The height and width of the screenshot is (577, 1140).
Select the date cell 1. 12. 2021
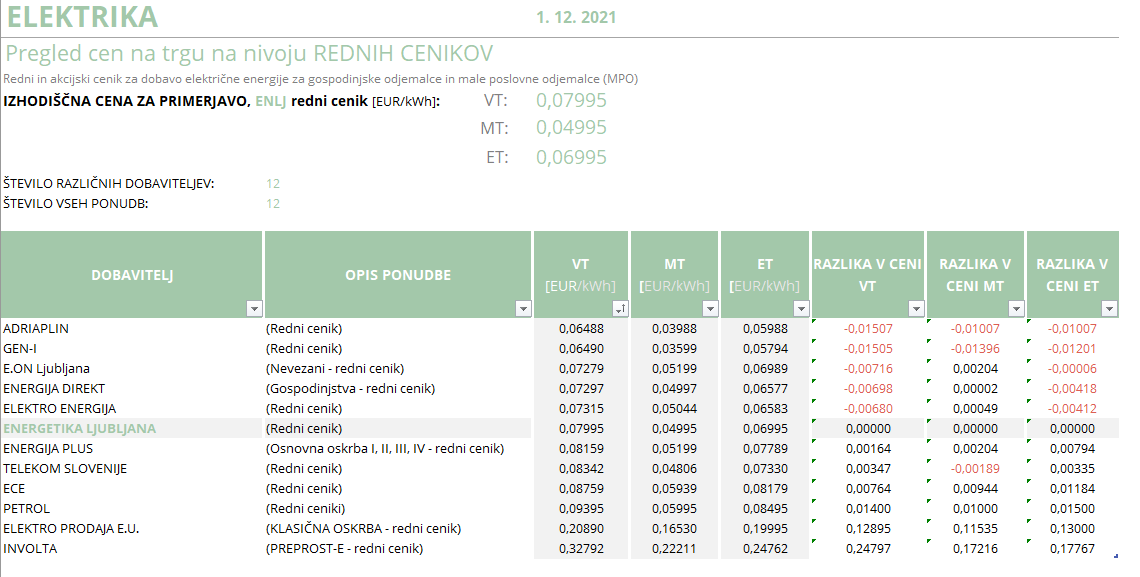(576, 17)
